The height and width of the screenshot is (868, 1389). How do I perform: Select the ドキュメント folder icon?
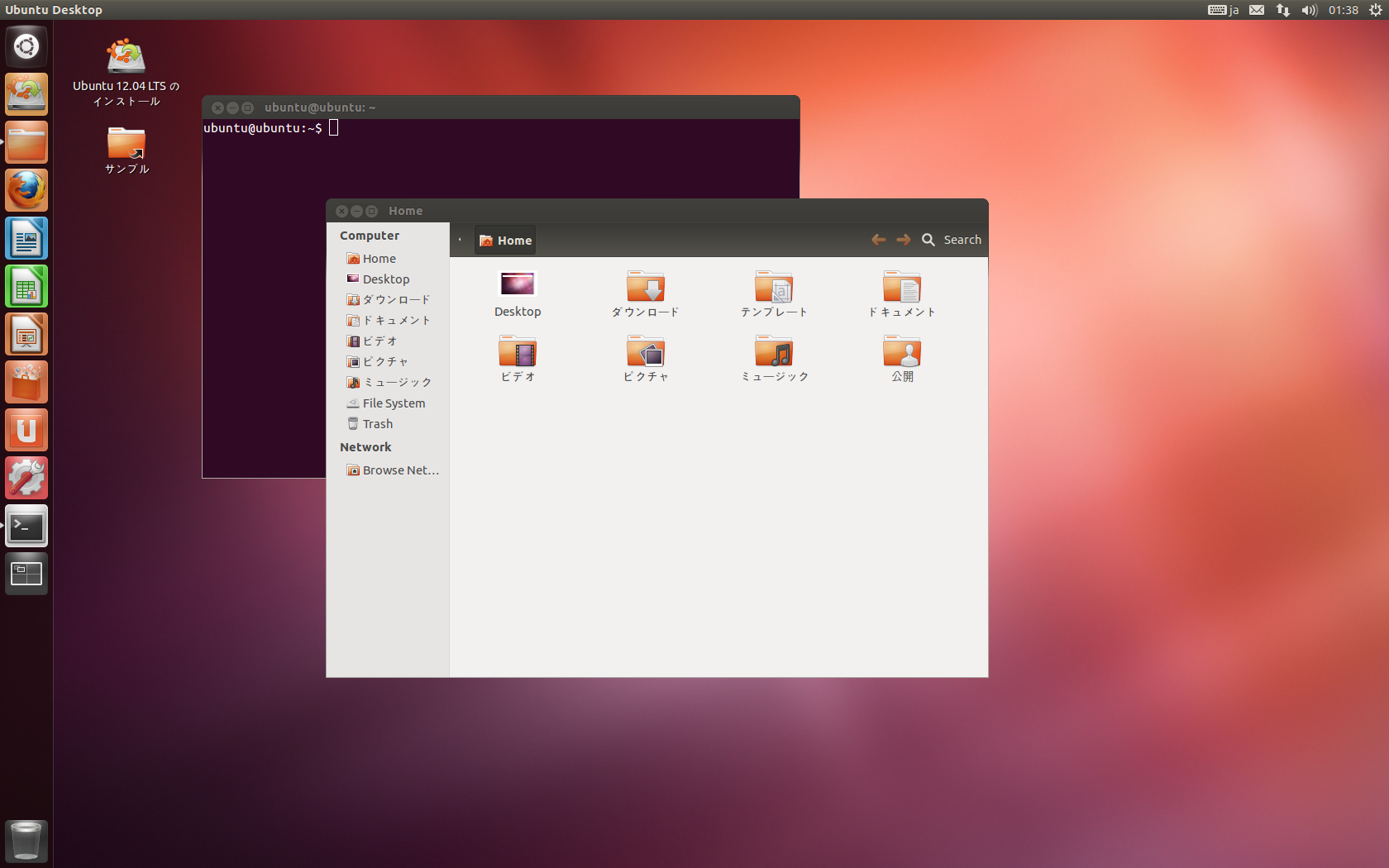click(902, 293)
